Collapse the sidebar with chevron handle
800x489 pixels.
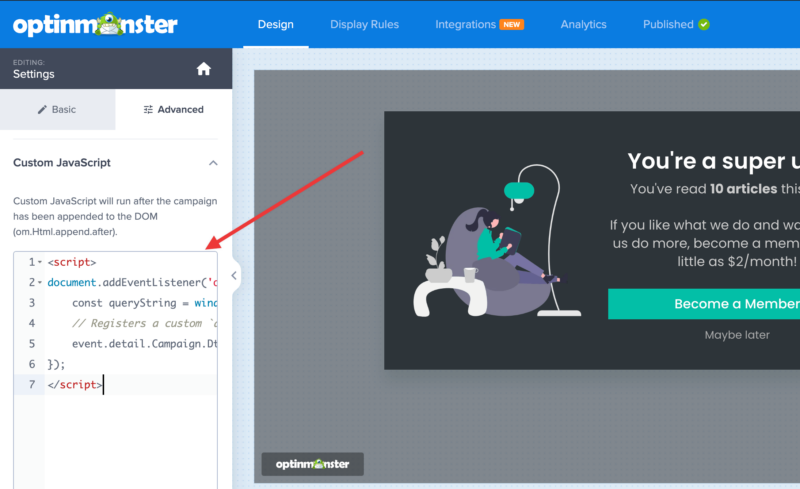[234, 276]
